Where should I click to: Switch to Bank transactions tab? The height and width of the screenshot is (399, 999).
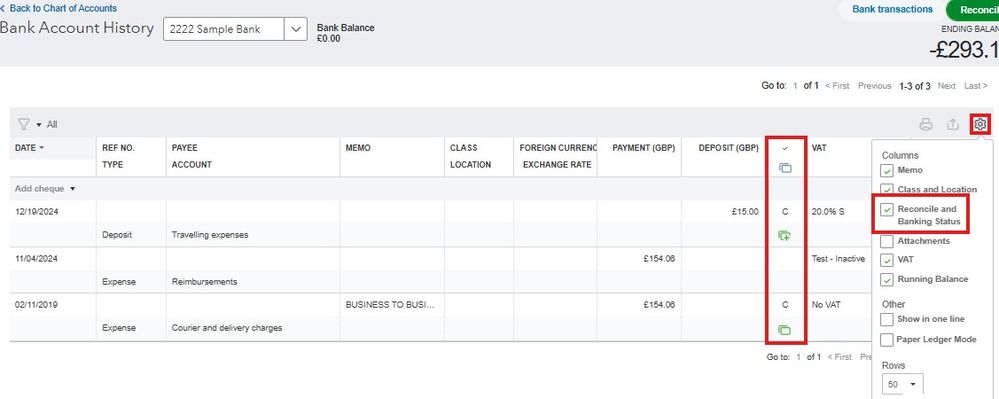point(892,10)
